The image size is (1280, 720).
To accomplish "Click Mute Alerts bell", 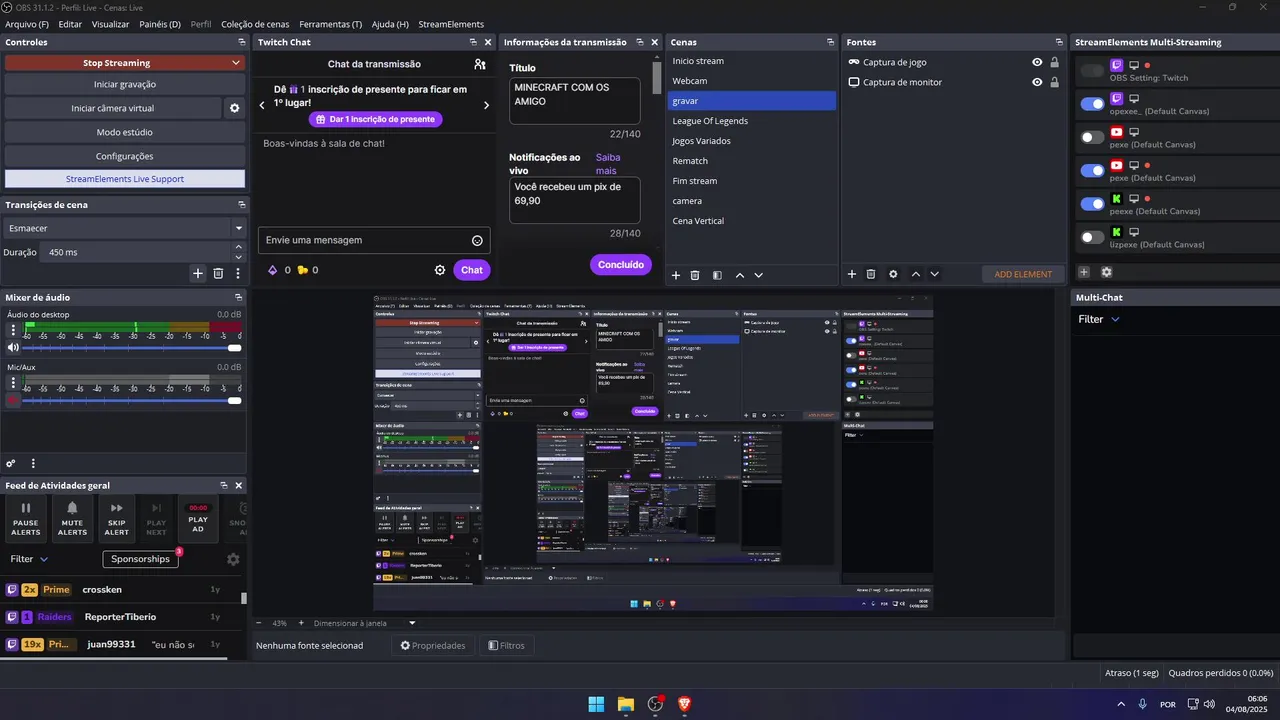I will click(72, 518).
